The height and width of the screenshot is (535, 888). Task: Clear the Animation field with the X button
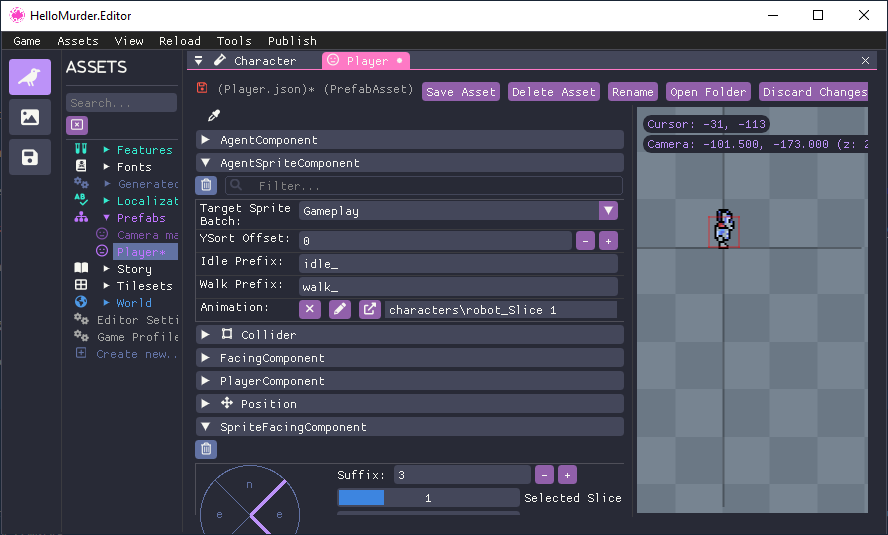point(310,309)
